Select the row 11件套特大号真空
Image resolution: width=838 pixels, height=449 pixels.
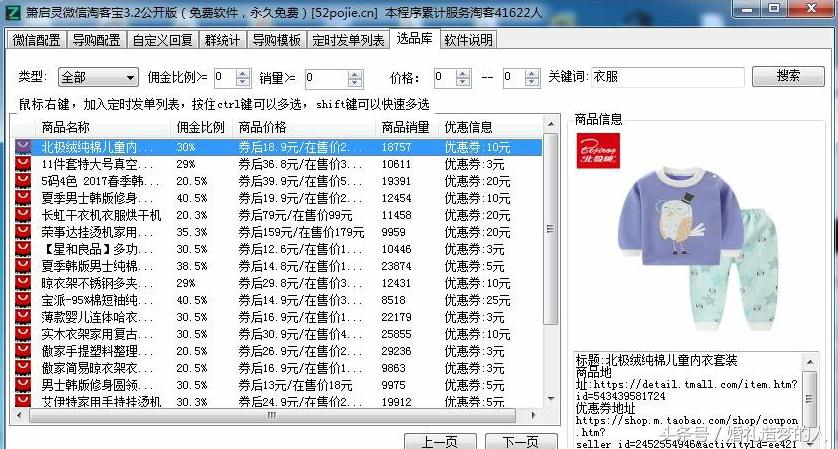coord(278,164)
